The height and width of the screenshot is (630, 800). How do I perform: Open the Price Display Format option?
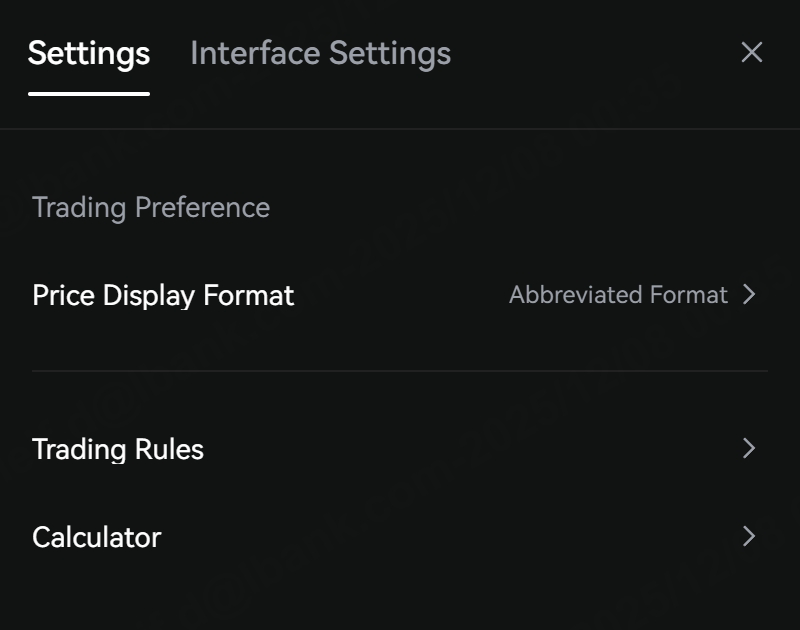pyautogui.click(x=163, y=296)
